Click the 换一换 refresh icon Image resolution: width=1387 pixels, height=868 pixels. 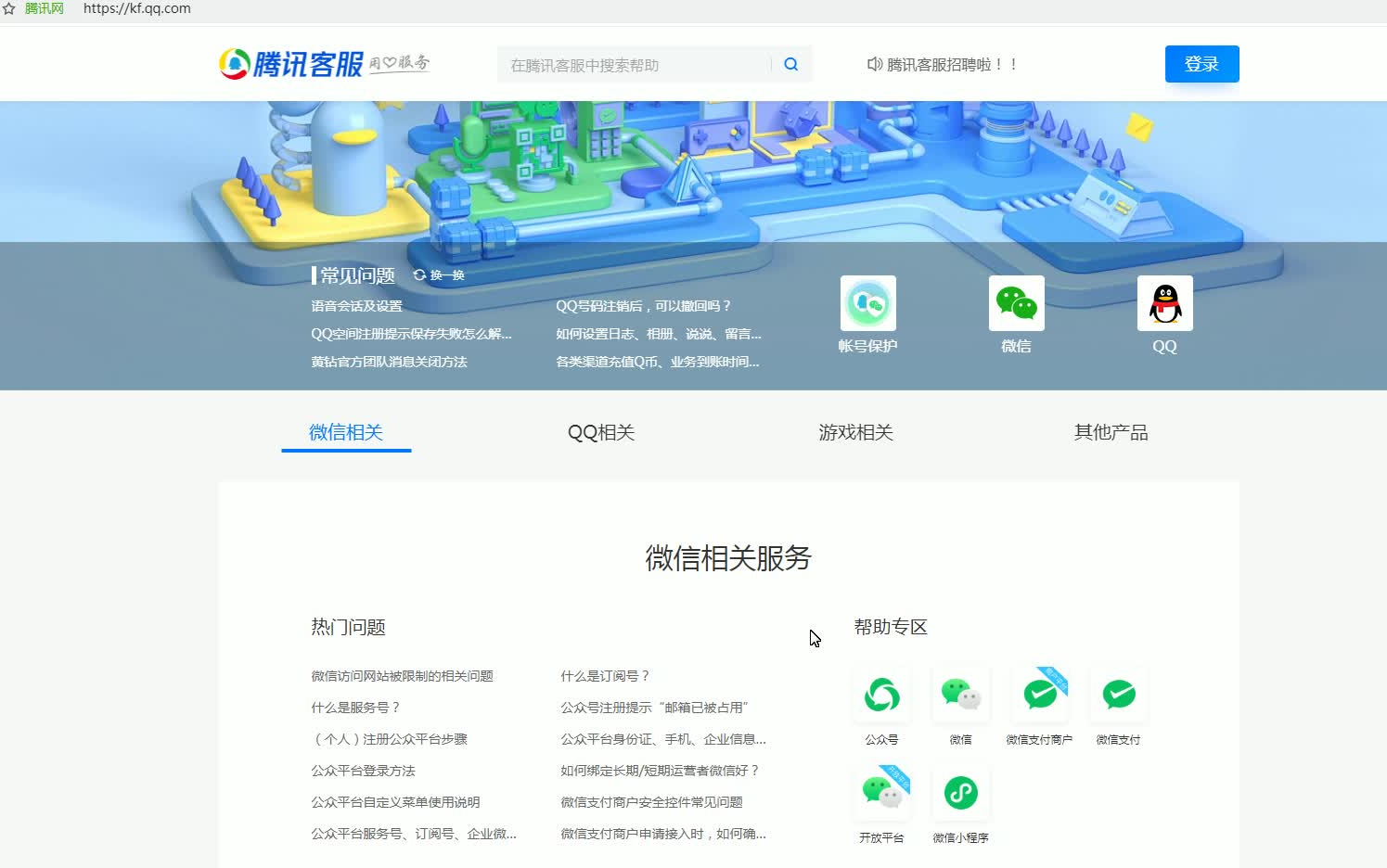click(x=419, y=275)
